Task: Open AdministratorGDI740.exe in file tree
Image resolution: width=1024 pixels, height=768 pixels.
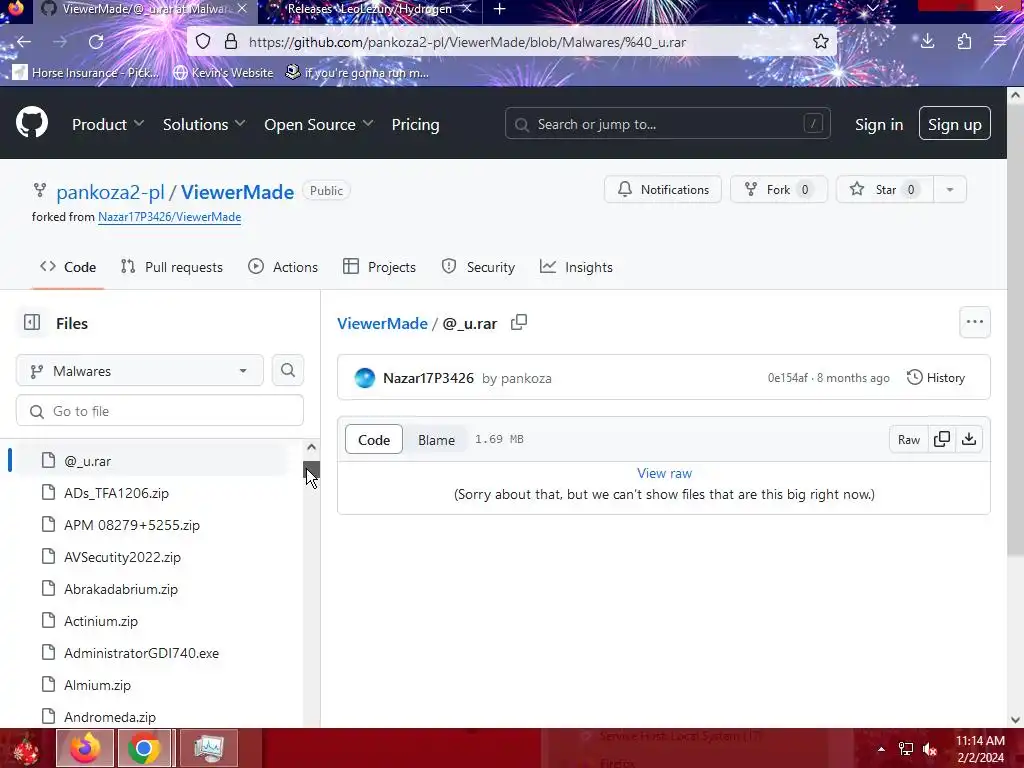Action: click(x=141, y=653)
